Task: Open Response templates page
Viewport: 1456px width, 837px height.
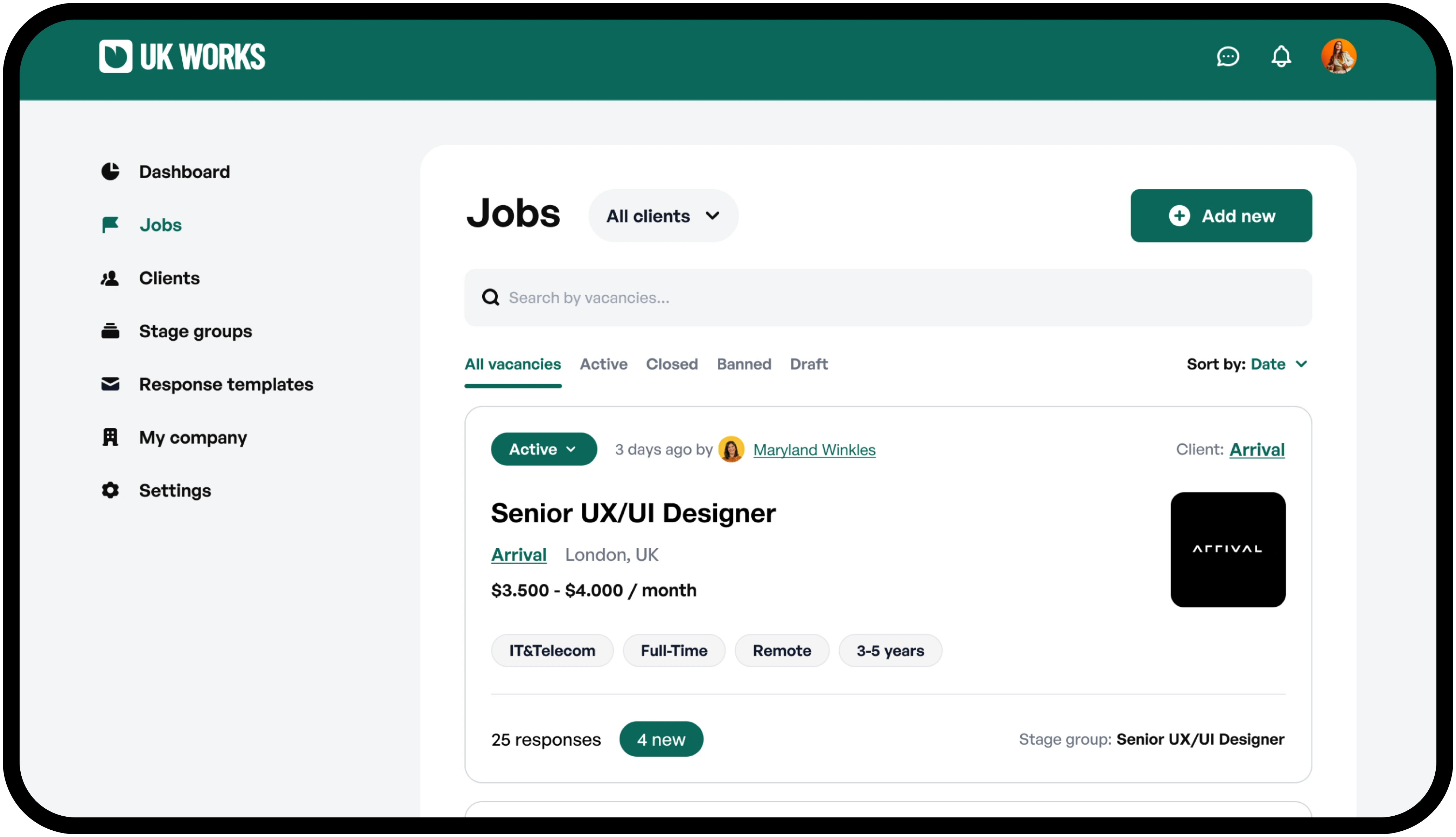Action: point(226,384)
